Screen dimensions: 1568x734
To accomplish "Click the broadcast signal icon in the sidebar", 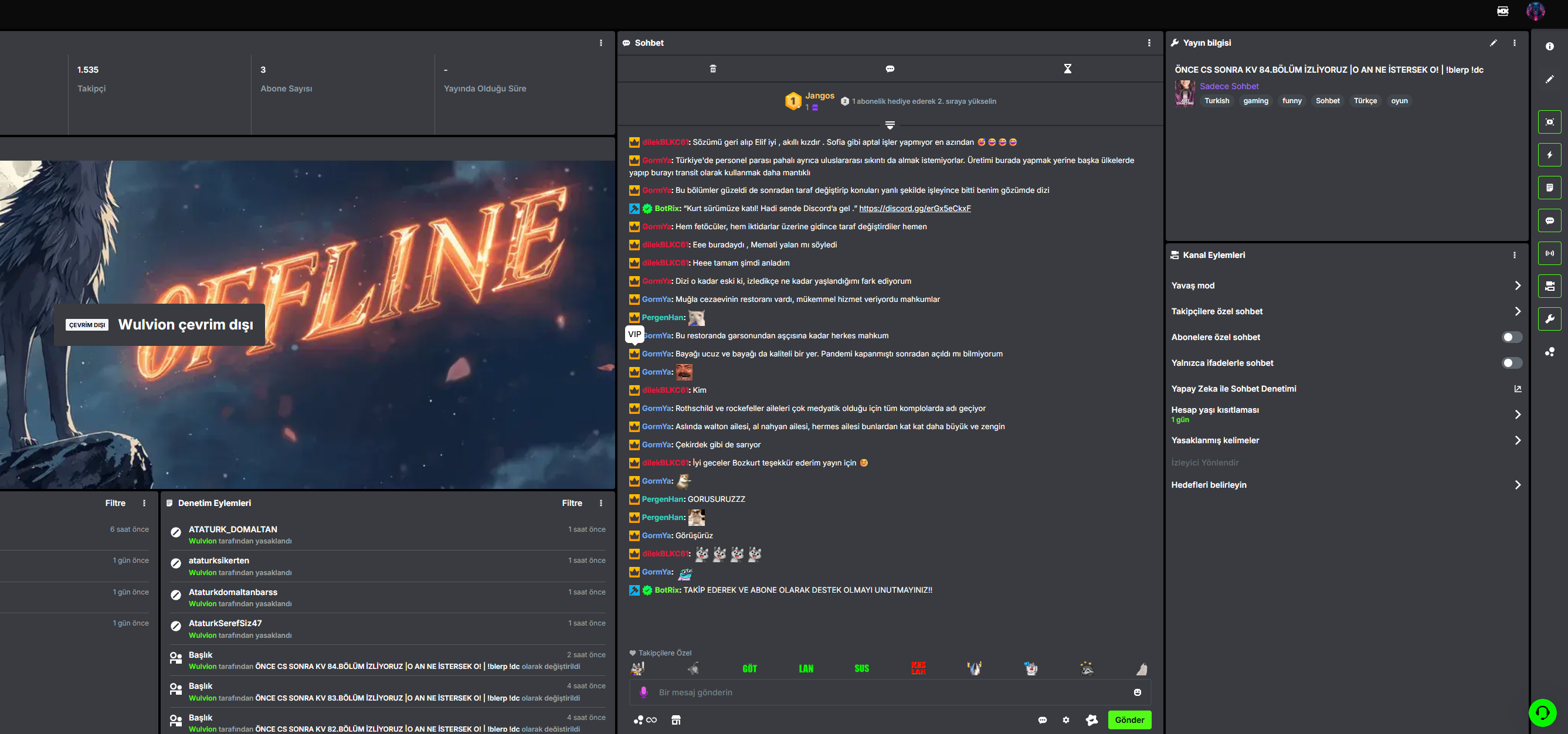I will coord(1549,253).
